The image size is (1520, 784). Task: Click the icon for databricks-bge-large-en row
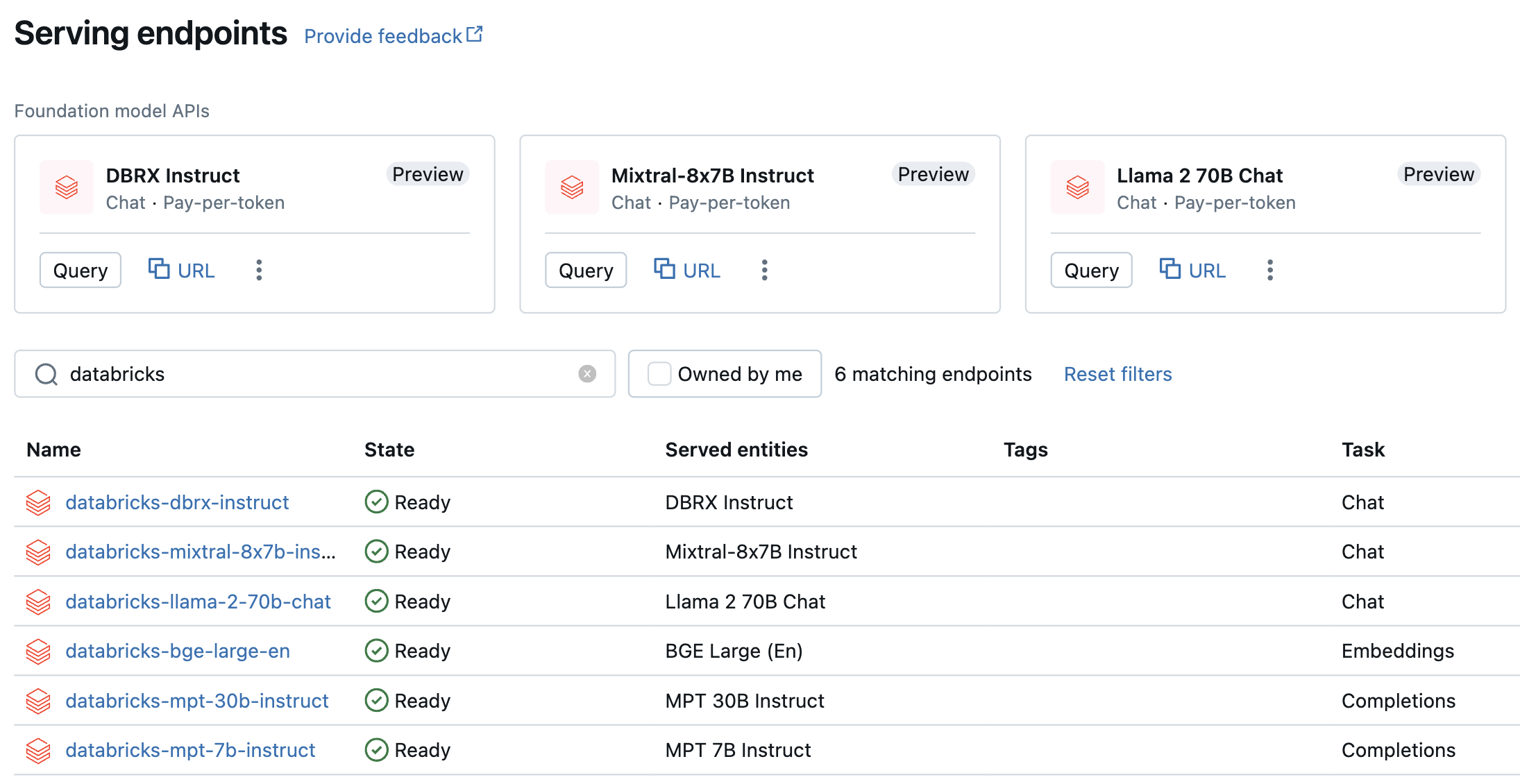point(38,651)
